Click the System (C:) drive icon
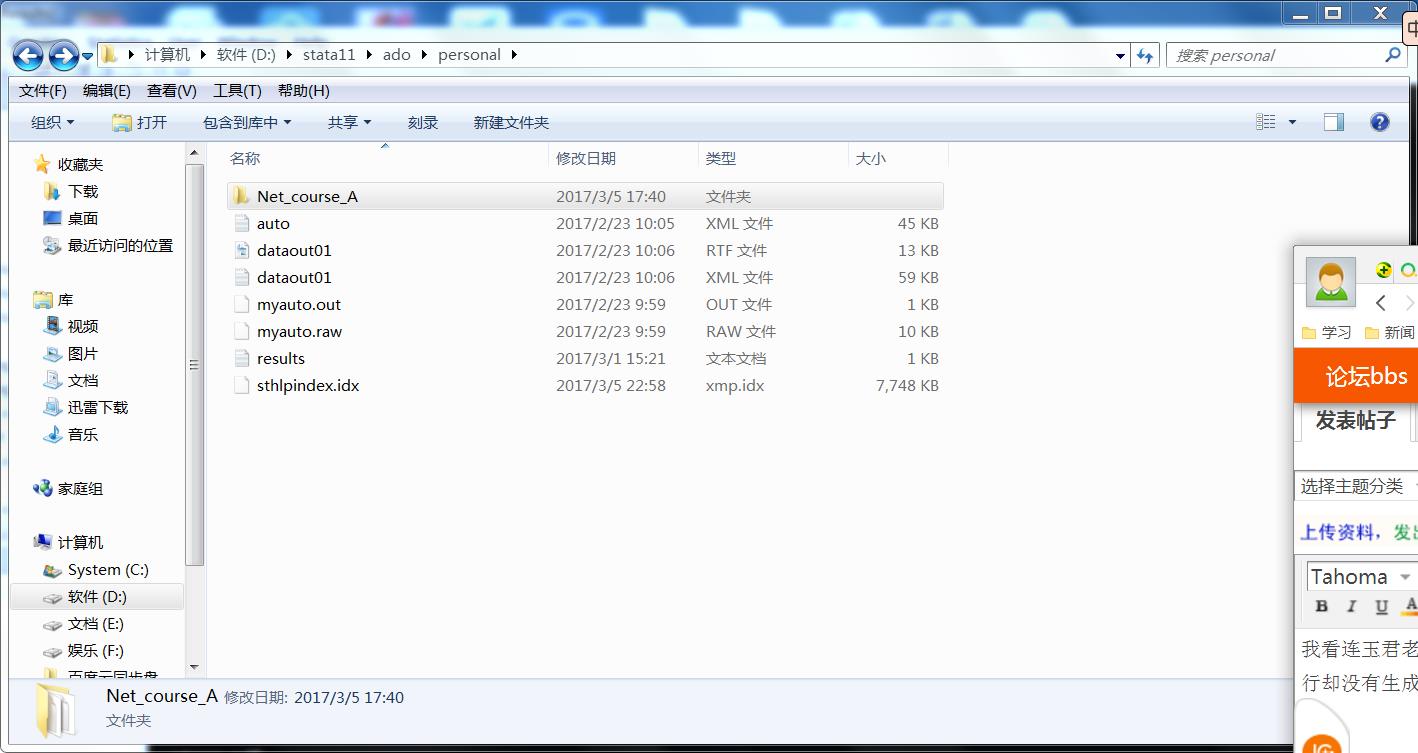 [x=52, y=570]
